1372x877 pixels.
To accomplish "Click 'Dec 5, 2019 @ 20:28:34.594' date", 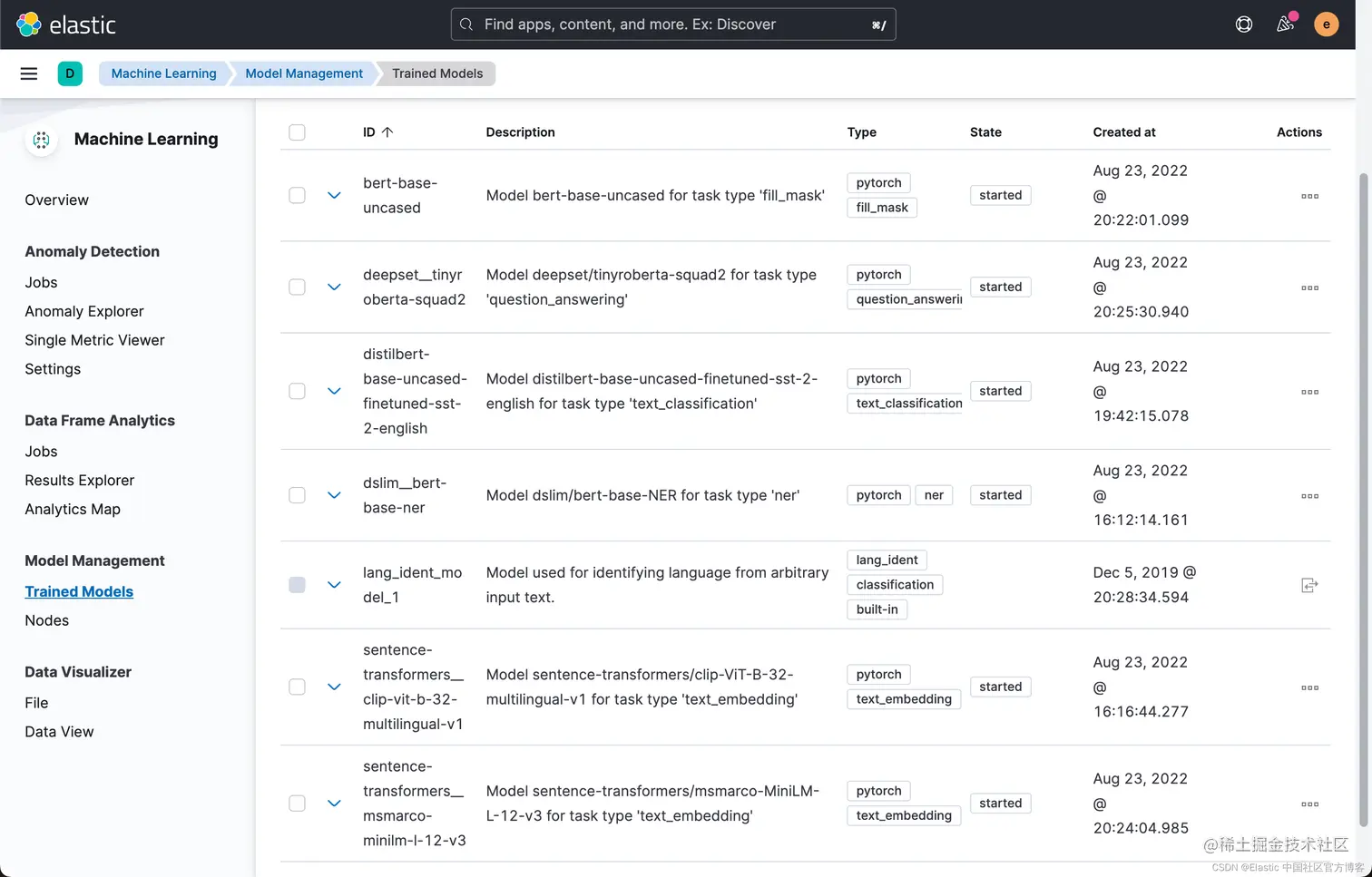I will (1144, 585).
